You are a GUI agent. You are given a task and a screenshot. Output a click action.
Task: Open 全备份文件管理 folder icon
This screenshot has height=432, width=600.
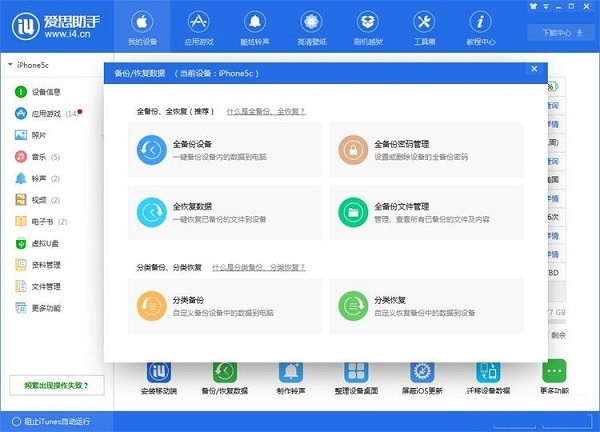click(x=353, y=210)
